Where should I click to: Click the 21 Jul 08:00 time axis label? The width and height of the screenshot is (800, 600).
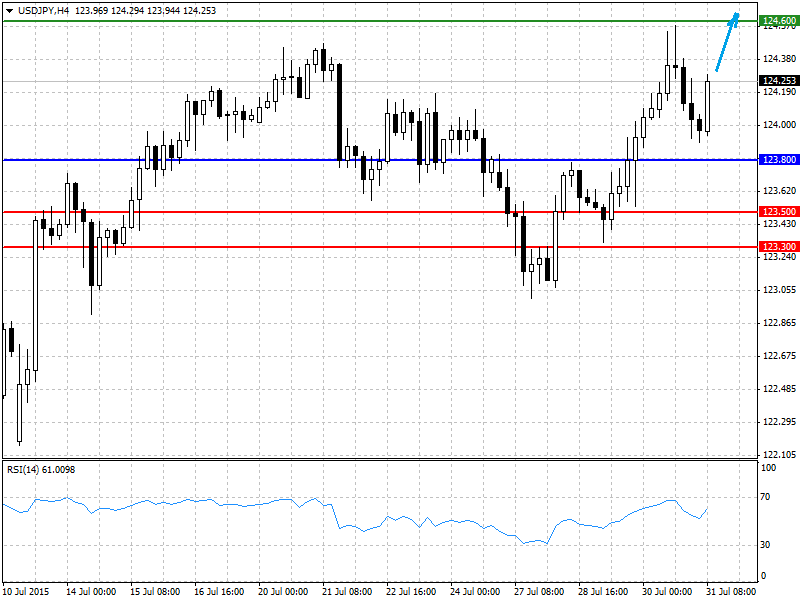(347, 591)
